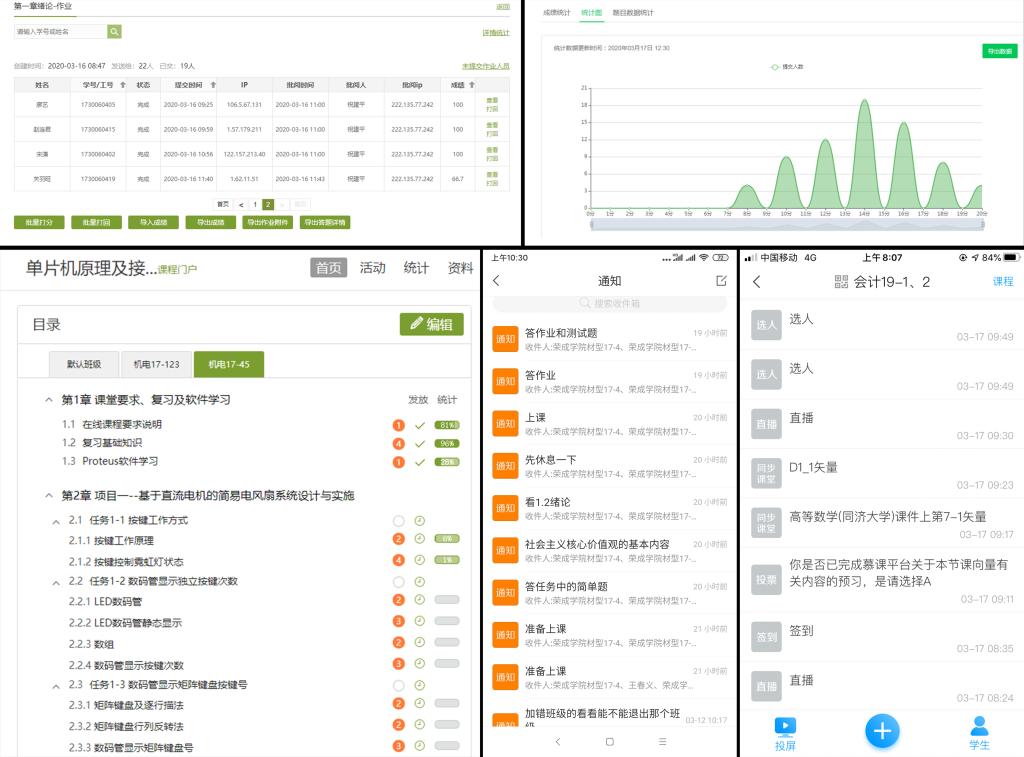Click release checkmark for 1.1 在线课程要求说明
This screenshot has width=1024, height=757.
(x=420, y=425)
